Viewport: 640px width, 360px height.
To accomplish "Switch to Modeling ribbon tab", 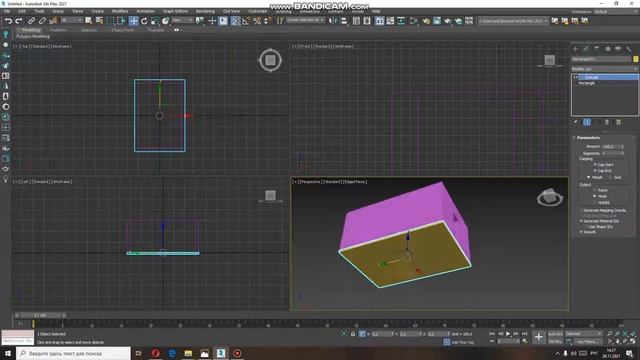I will click(x=31, y=30).
